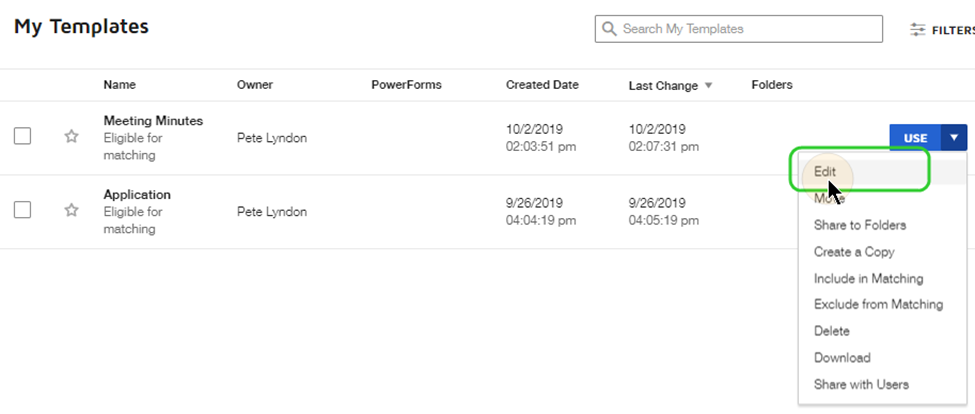The height and width of the screenshot is (414, 975).
Task: Click the search magnifier icon
Action: click(608, 29)
